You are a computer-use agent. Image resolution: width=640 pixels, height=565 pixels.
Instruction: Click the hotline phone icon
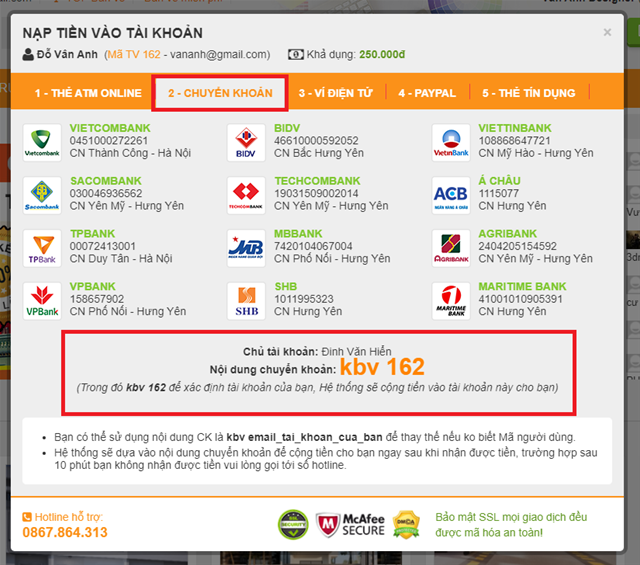tap(27, 517)
